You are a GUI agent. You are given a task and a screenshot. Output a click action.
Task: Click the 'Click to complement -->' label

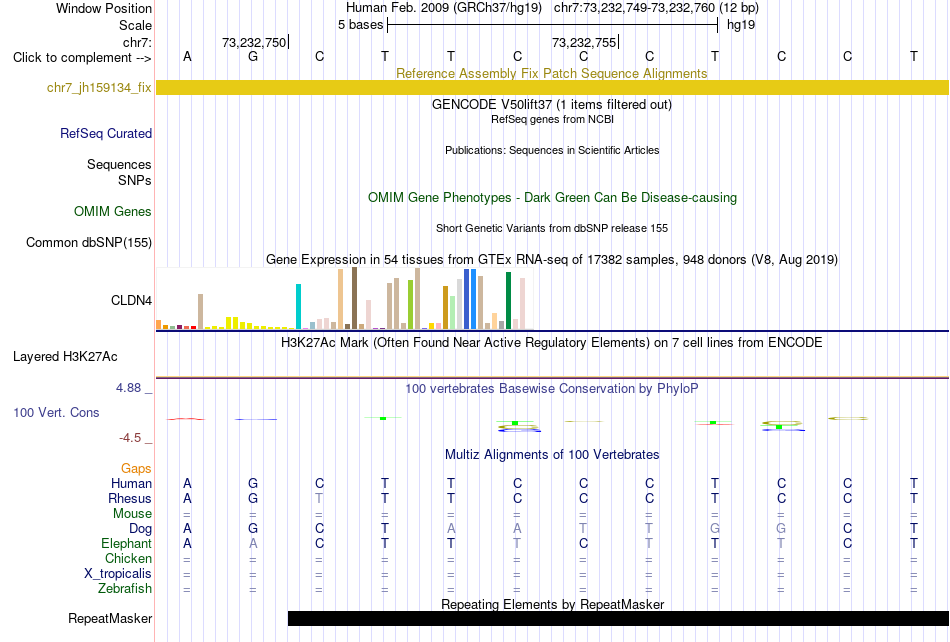(x=82, y=58)
